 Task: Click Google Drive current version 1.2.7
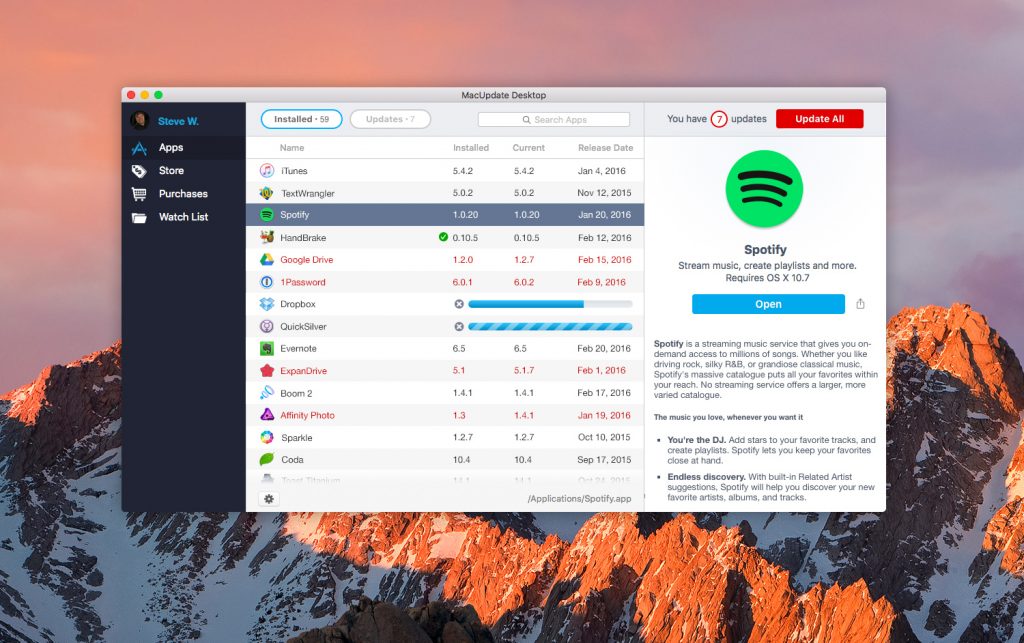point(524,260)
